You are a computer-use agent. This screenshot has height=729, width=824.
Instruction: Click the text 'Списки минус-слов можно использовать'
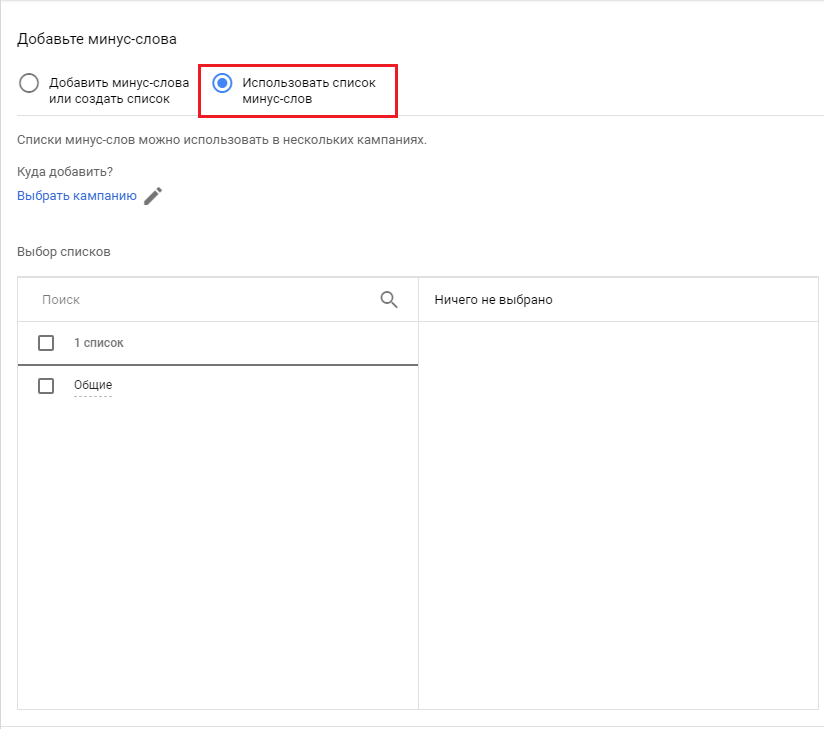pyautogui.click(x=143, y=140)
